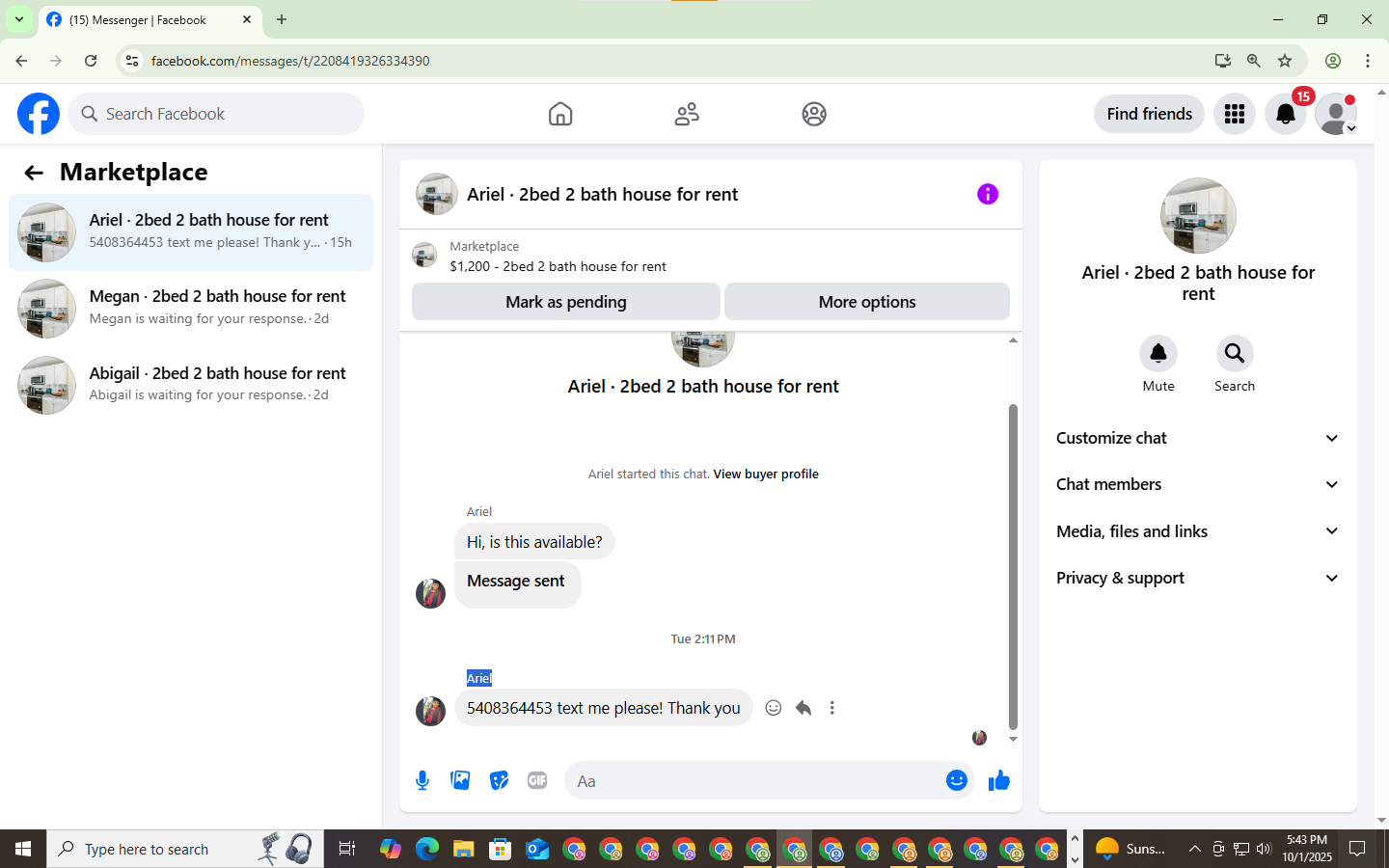Show hidden system tray icons
This screenshot has height=868, width=1389.
tap(1195, 849)
